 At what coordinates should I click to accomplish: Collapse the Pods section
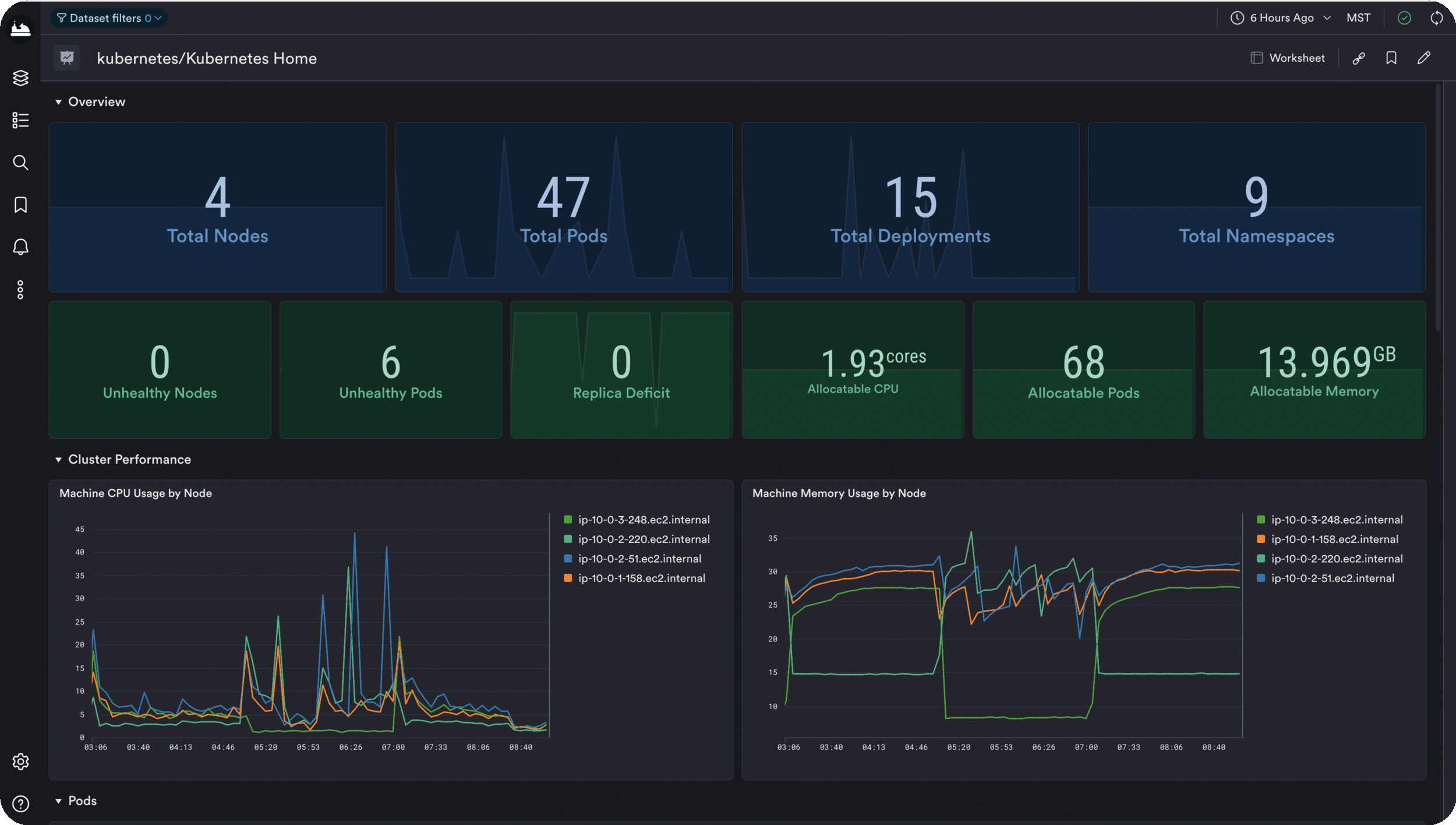point(58,801)
